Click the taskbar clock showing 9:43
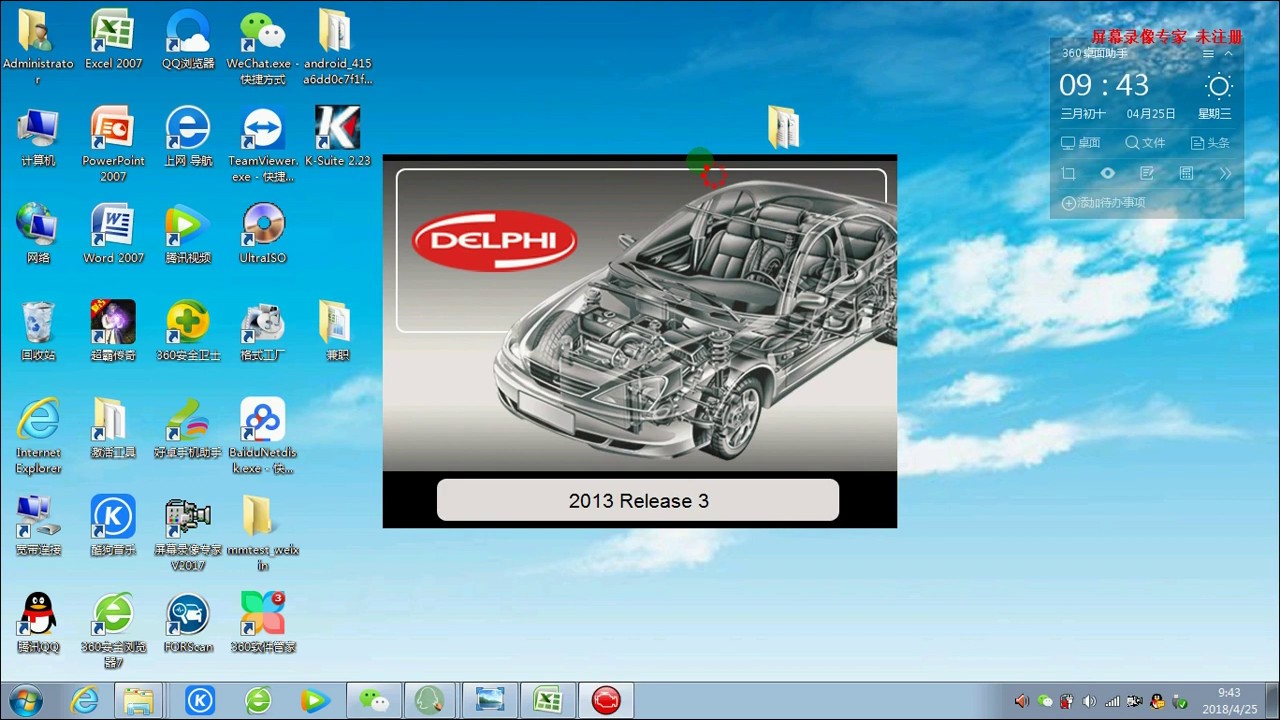The image size is (1280, 720). 1229,700
